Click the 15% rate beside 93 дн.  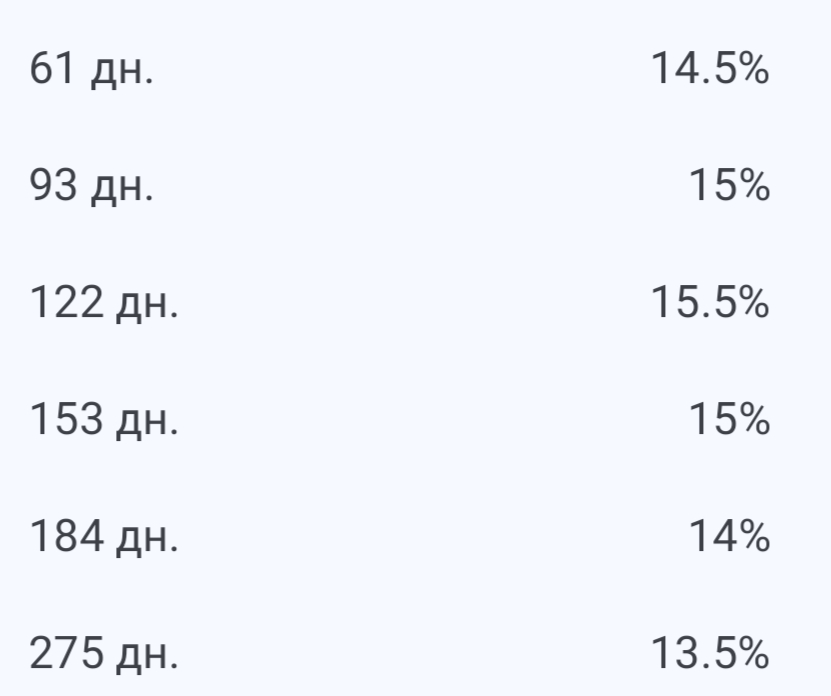728,188
